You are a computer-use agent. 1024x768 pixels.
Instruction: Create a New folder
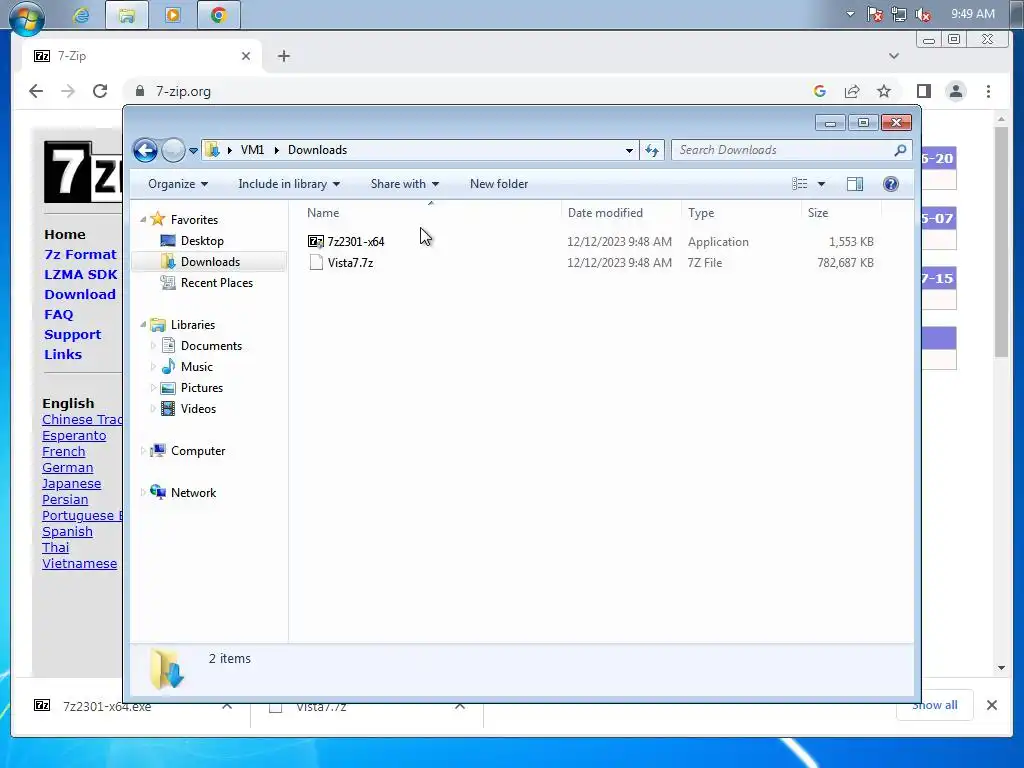[499, 184]
